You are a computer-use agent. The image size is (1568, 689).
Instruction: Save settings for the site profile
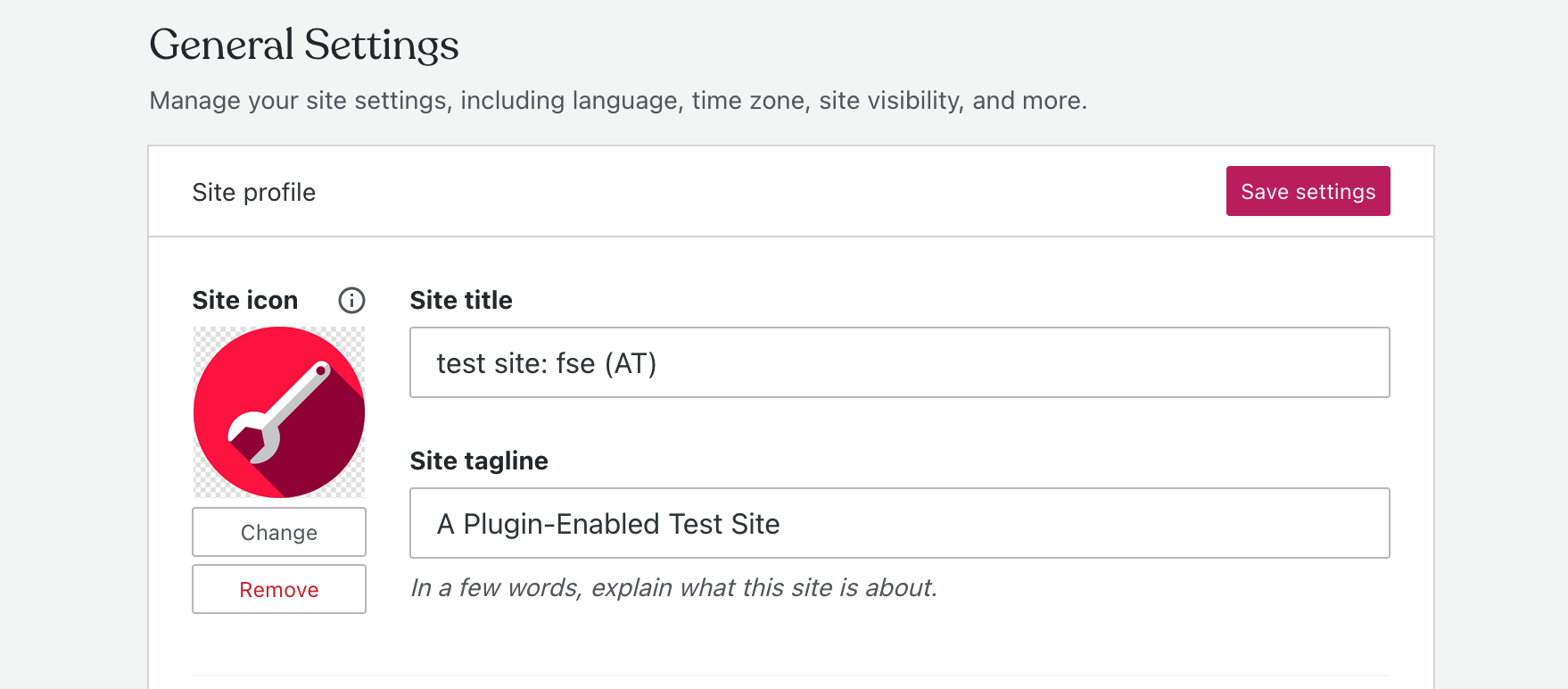1308,191
